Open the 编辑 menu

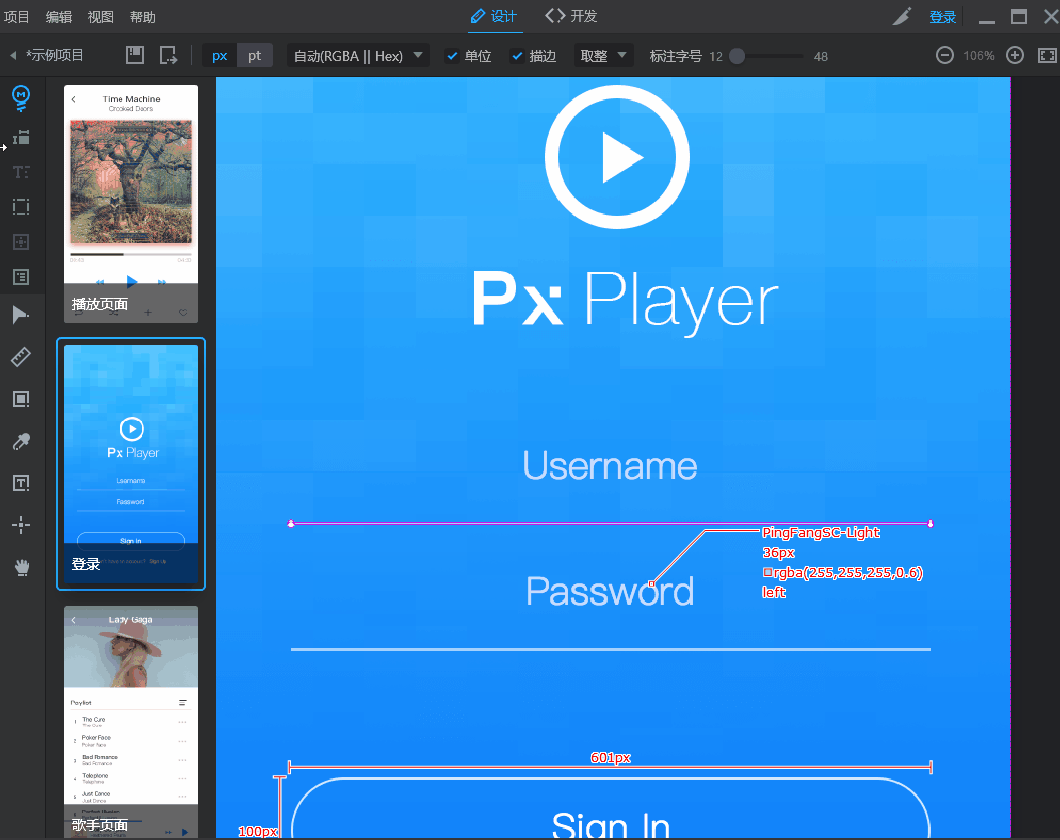click(59, 17)
